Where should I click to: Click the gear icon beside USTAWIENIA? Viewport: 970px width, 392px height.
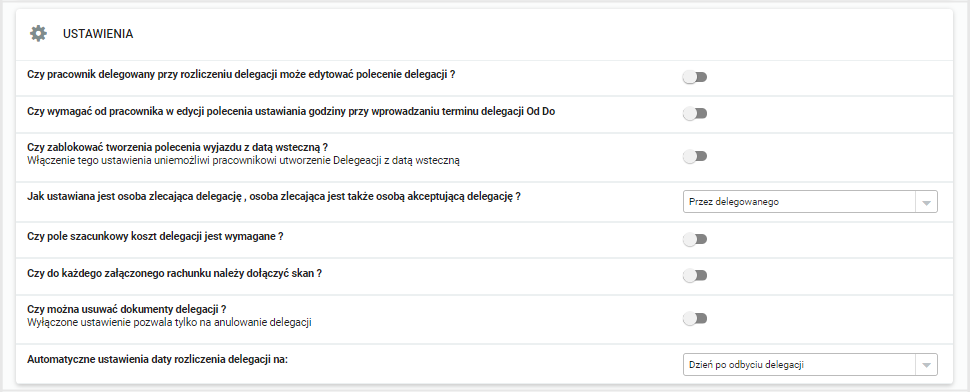[x=38, y=33]
